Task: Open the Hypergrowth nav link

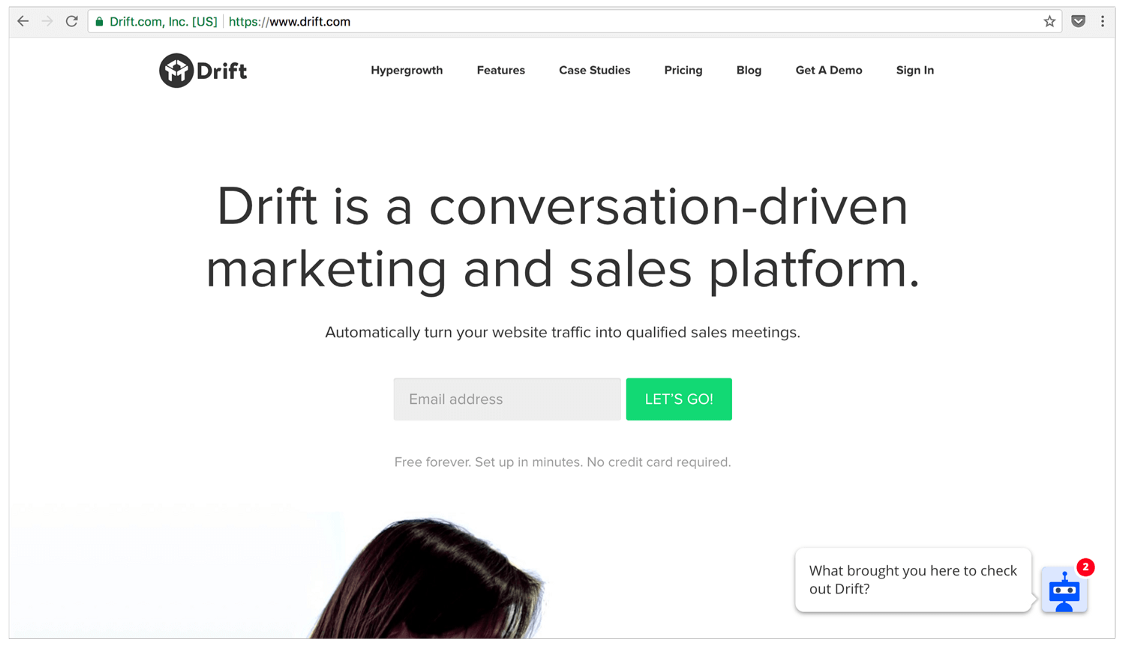Action: click(407, 70)
